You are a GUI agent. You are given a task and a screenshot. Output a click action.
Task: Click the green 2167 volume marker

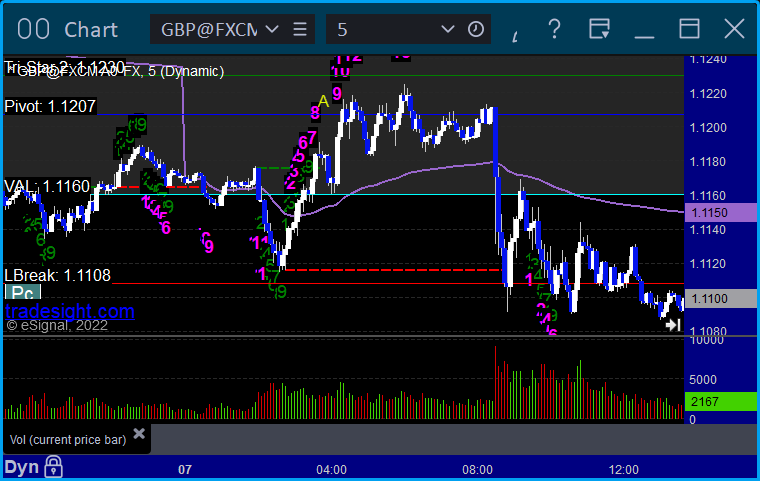[720, 401]
